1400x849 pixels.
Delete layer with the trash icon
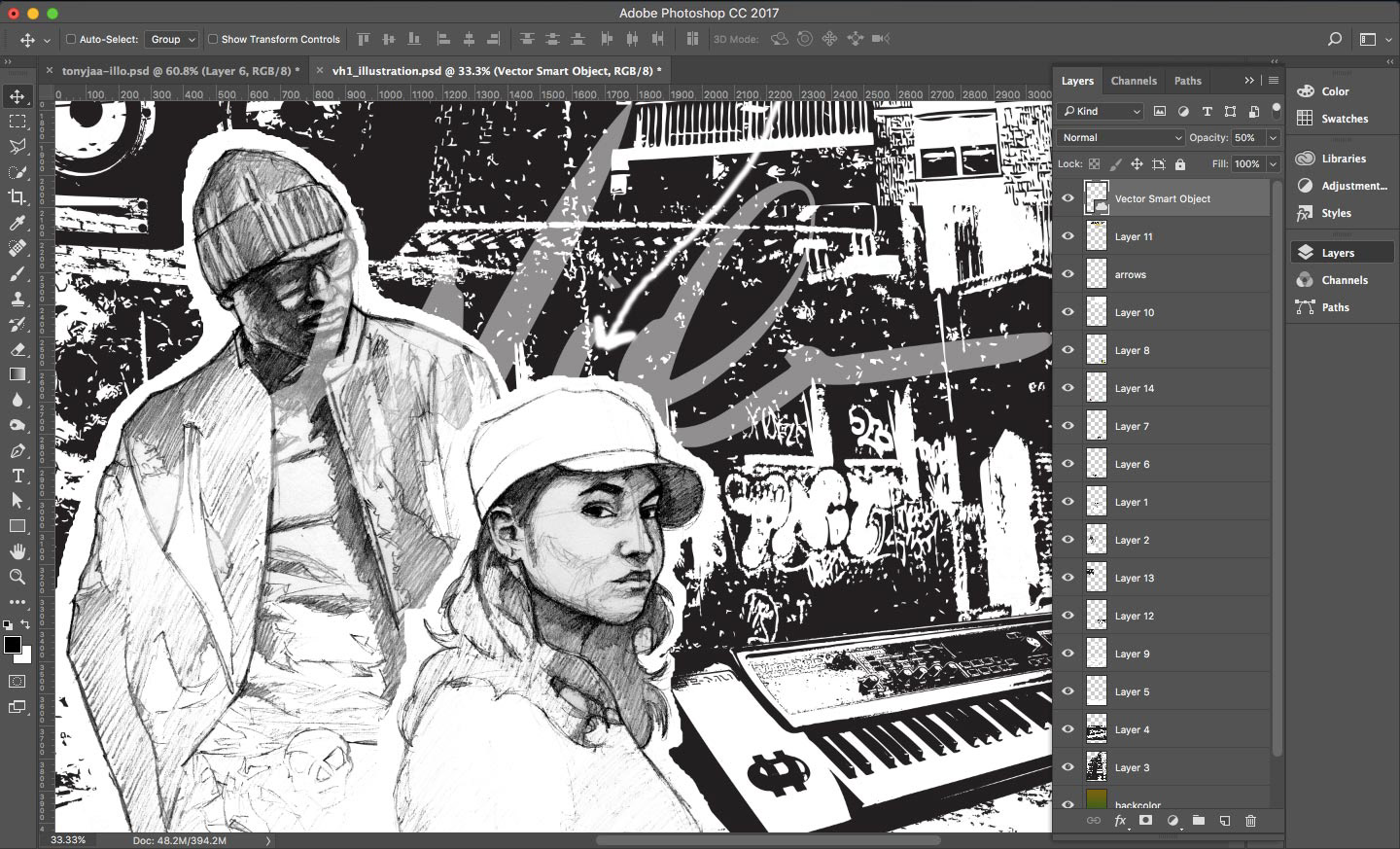tap(1251, 821)
